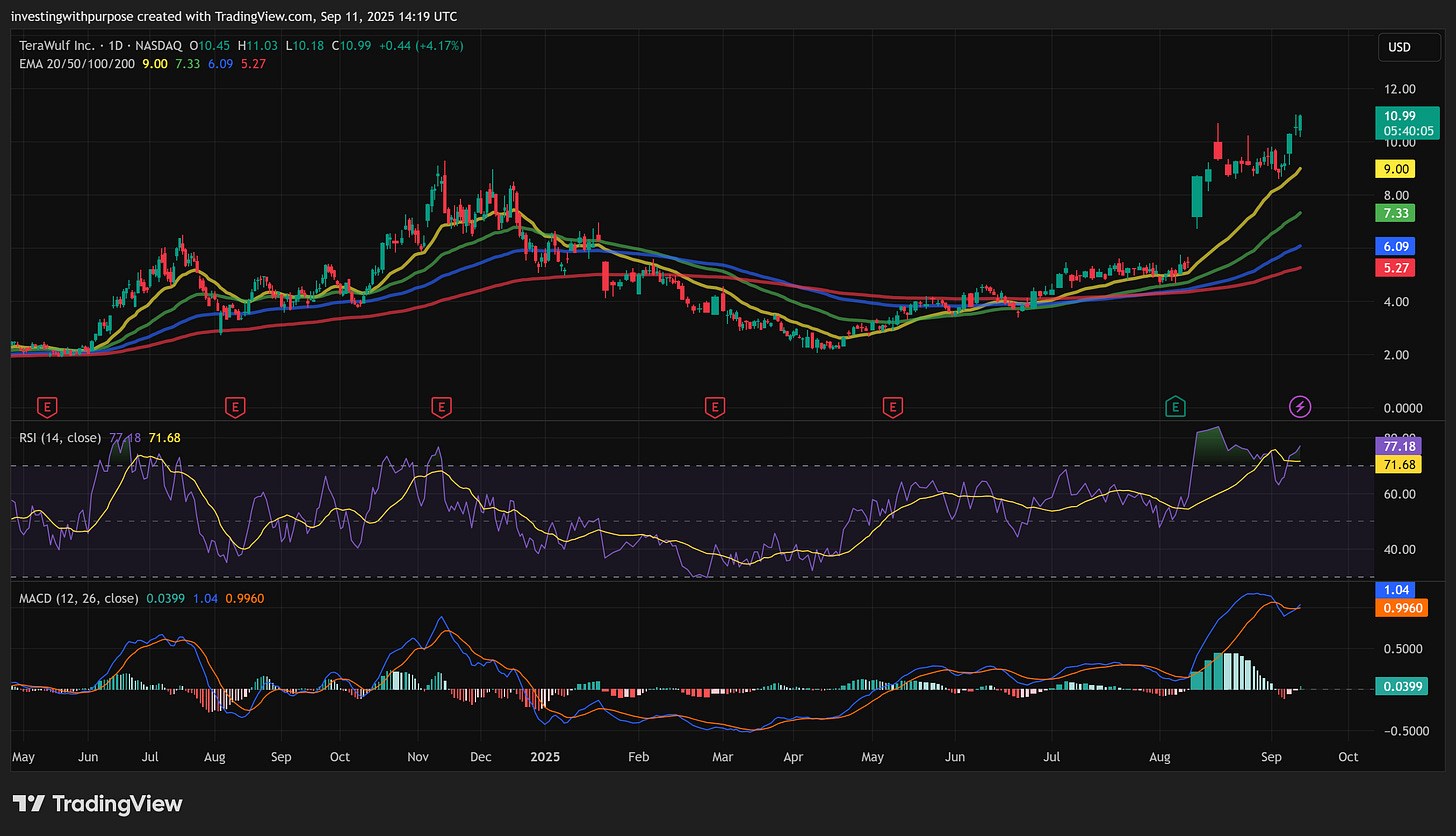
Task: Click the green earnings marker near August 2025
Action: pos(1176,406)
